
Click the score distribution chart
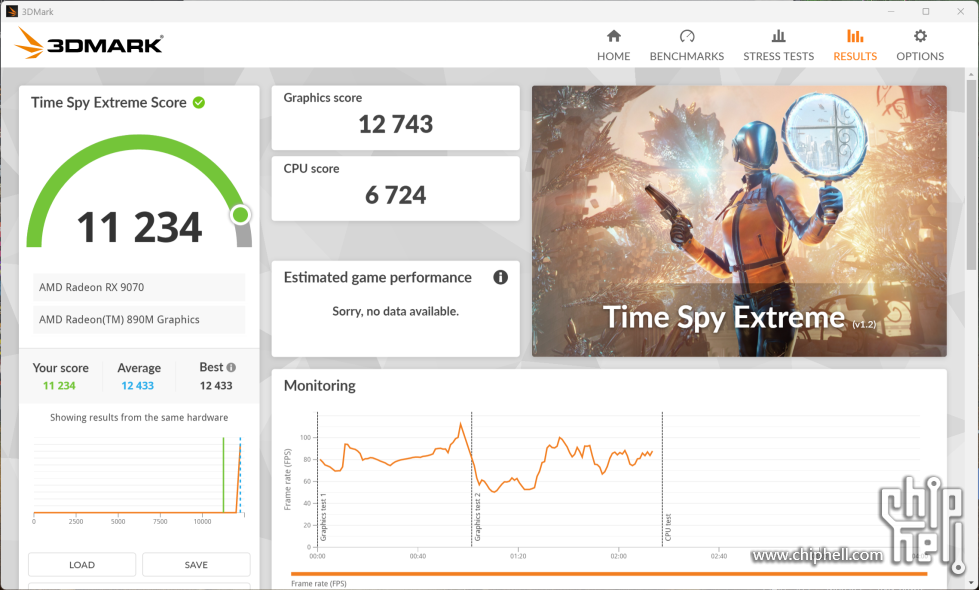click(139, 479)
